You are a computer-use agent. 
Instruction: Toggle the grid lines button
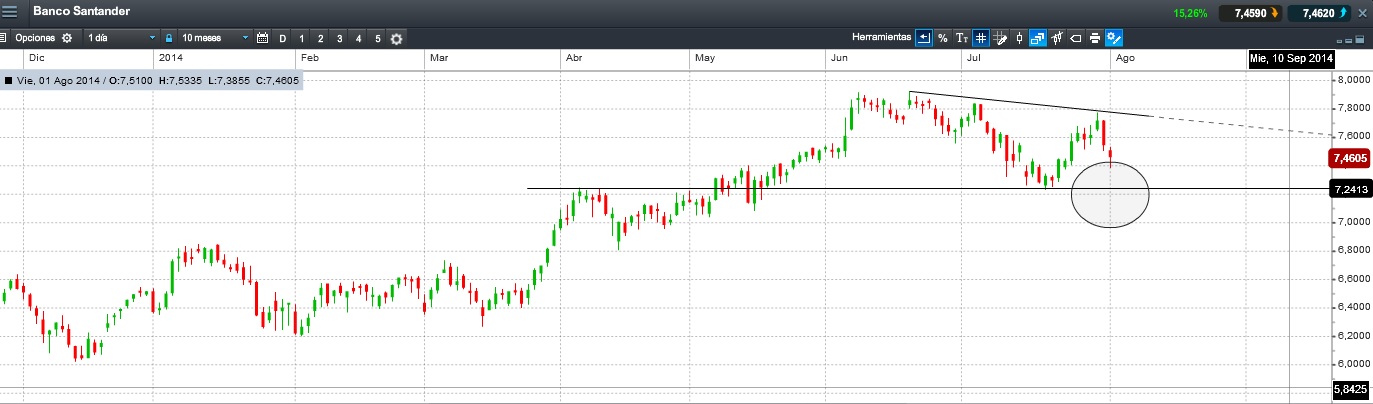[981, 38]
